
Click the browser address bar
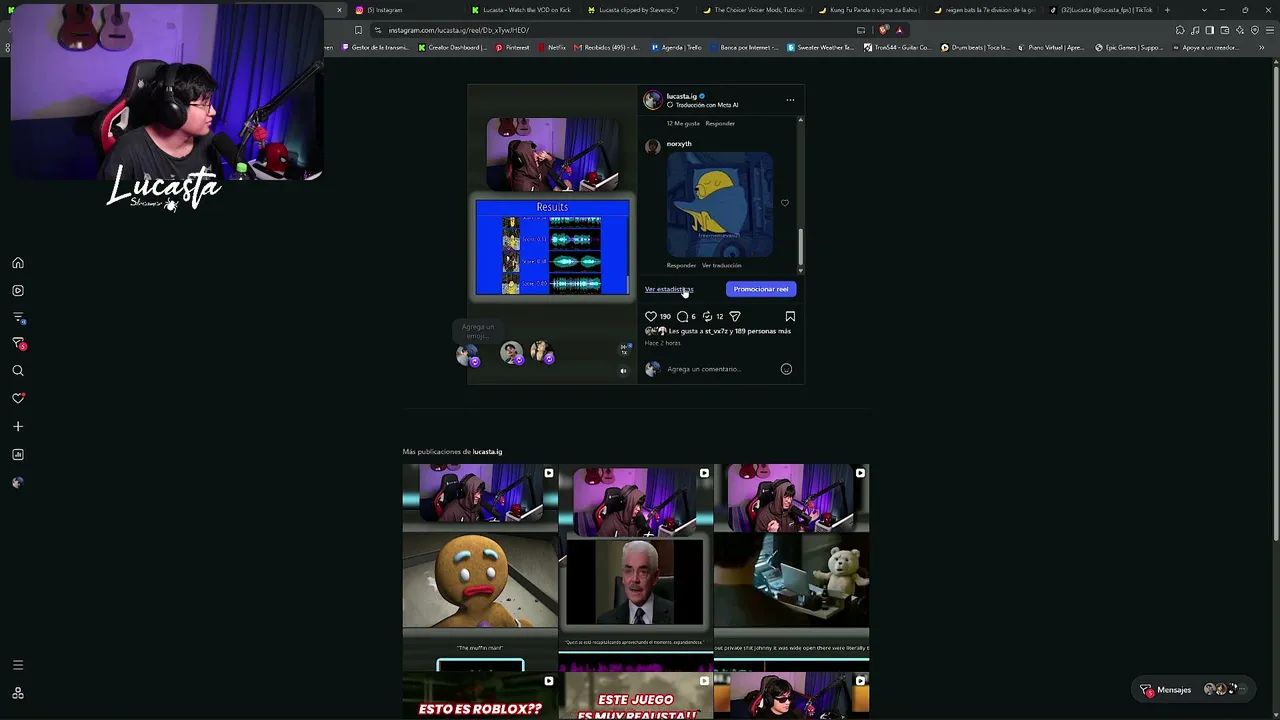click(x=610, y=30)
